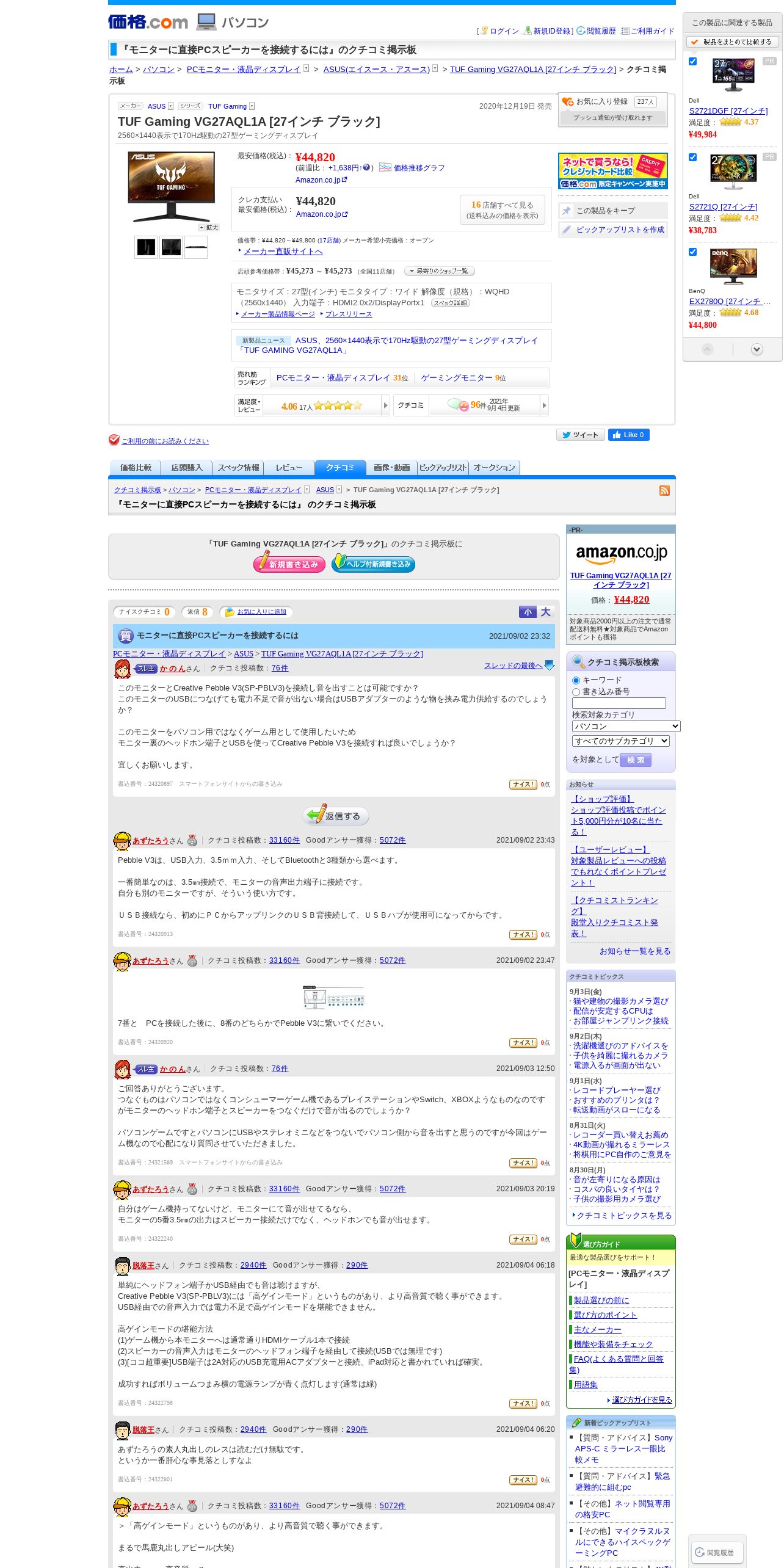784x1568 pixels.
Task: Click the スレッドの最後へ down arrow icon
Action: click(x=550, y=666)
